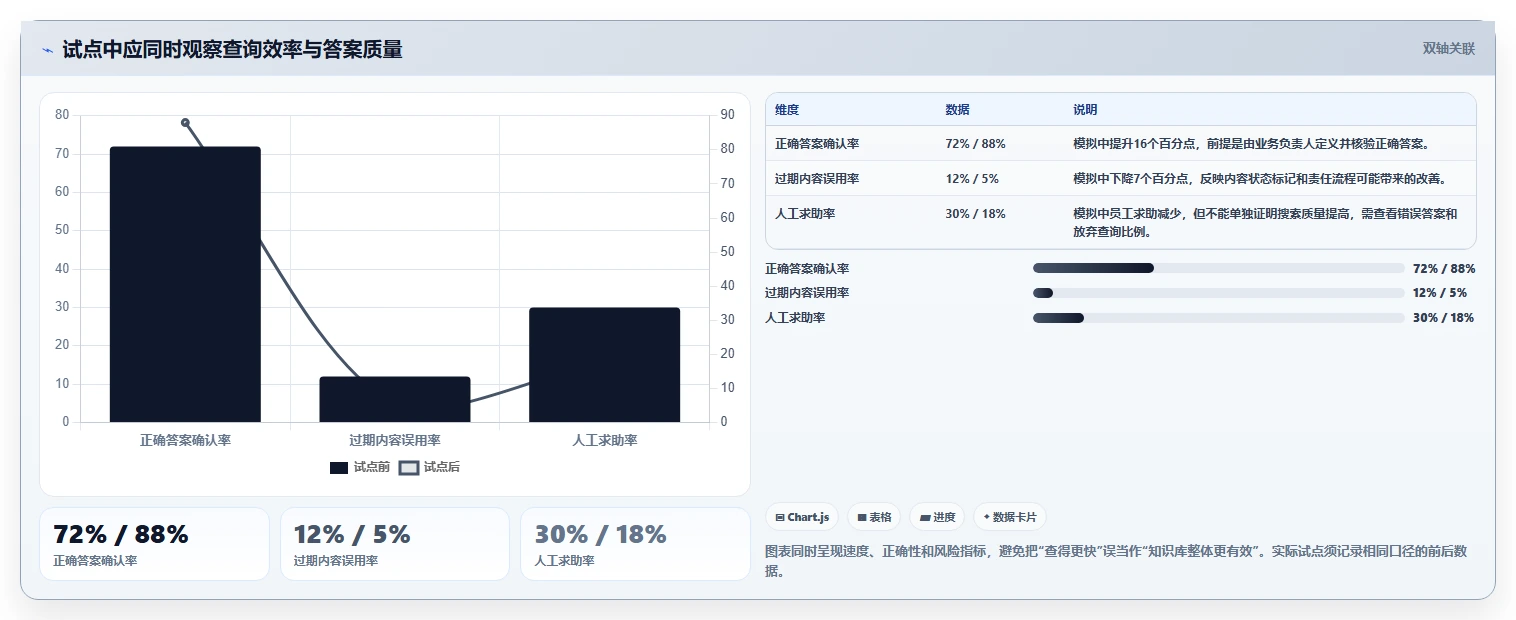
Task: Click the 双轴关联 label in the header
Action: [1449, 48]
